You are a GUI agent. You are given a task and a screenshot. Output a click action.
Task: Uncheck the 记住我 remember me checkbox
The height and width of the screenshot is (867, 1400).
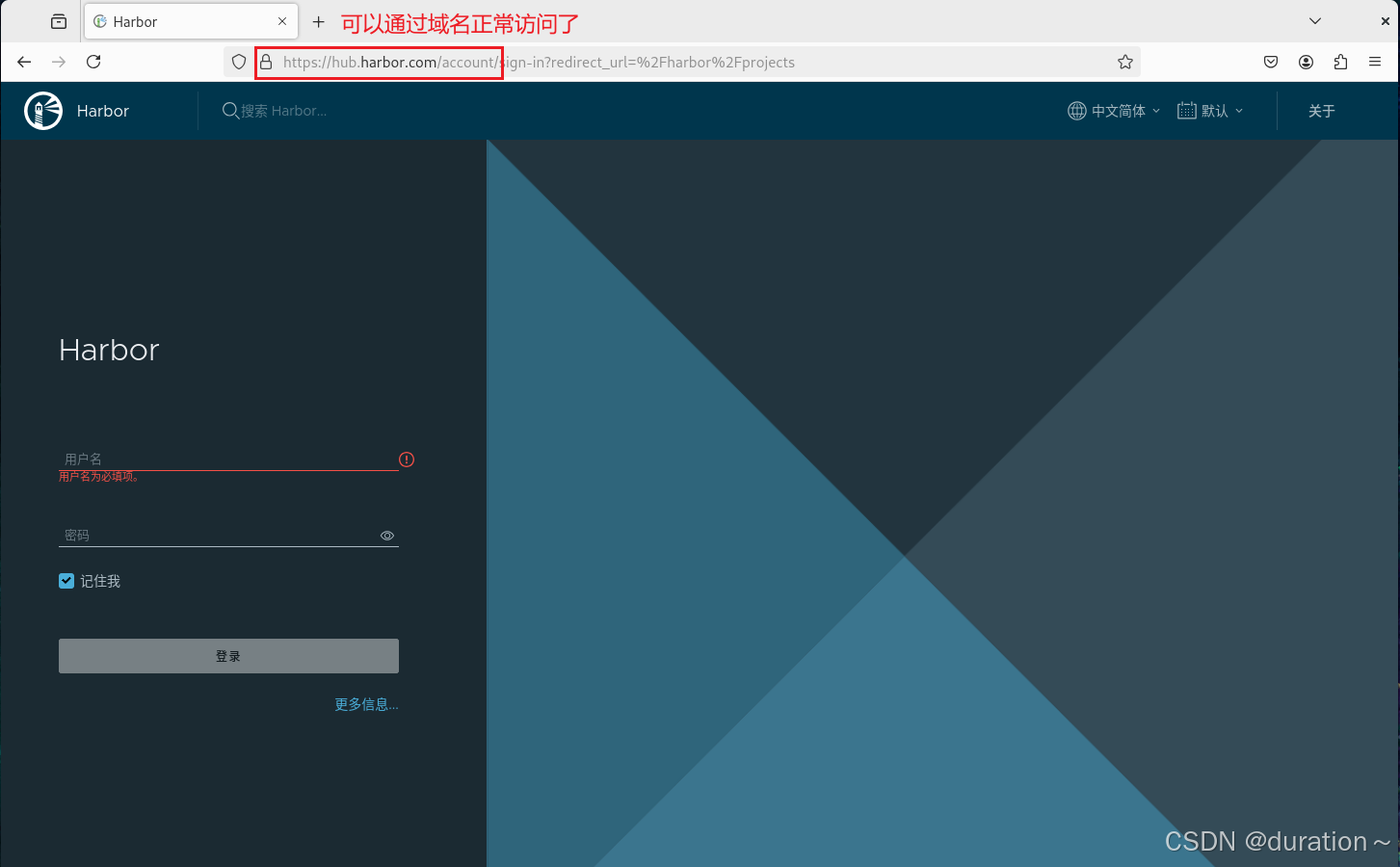click(x=66, y=581)
